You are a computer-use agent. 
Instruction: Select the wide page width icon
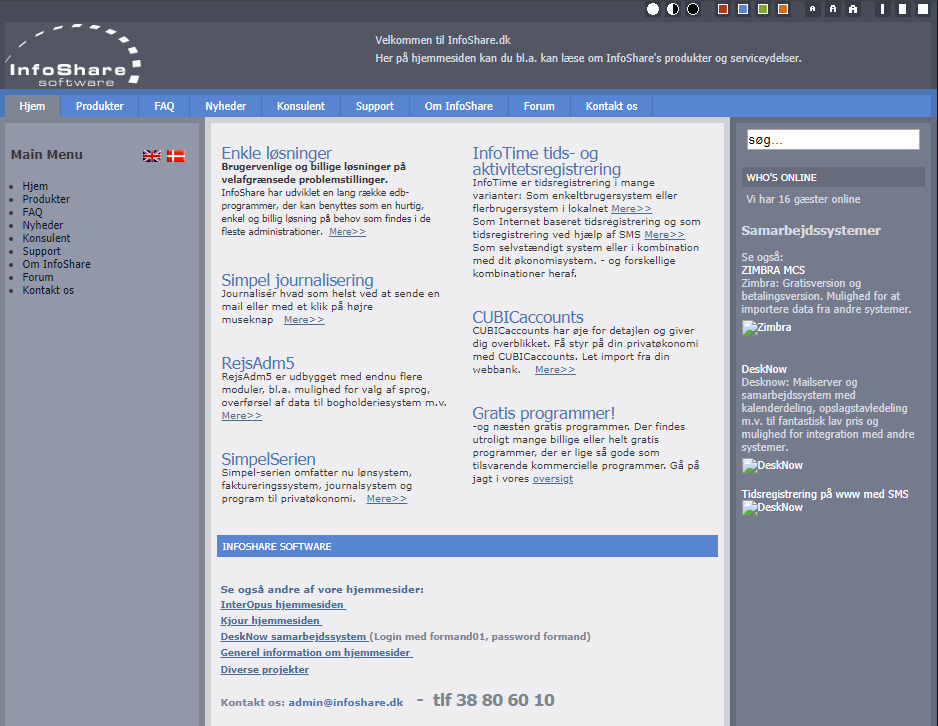click(x=922, y=9)
